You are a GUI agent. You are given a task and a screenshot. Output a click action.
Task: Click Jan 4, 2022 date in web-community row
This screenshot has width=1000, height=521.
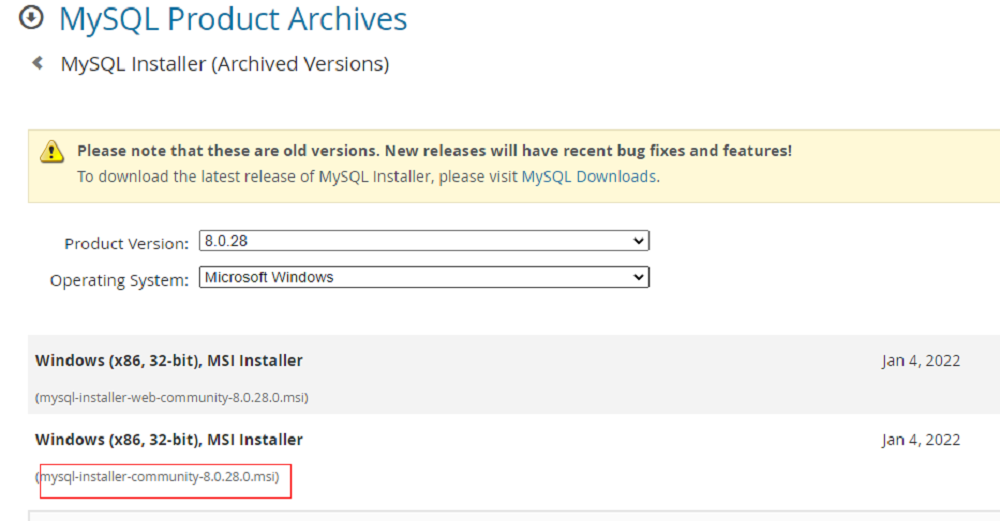(921, 360)
